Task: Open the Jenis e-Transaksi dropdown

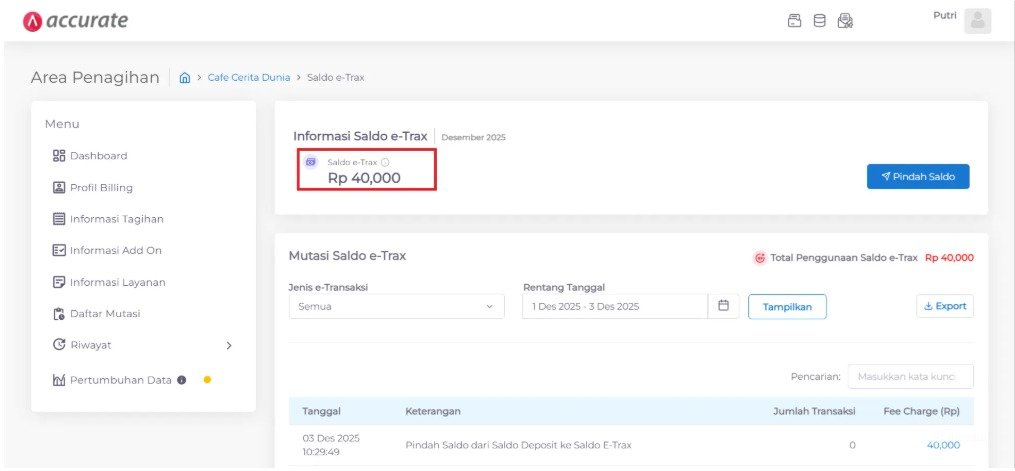Action: coord(397,307)
